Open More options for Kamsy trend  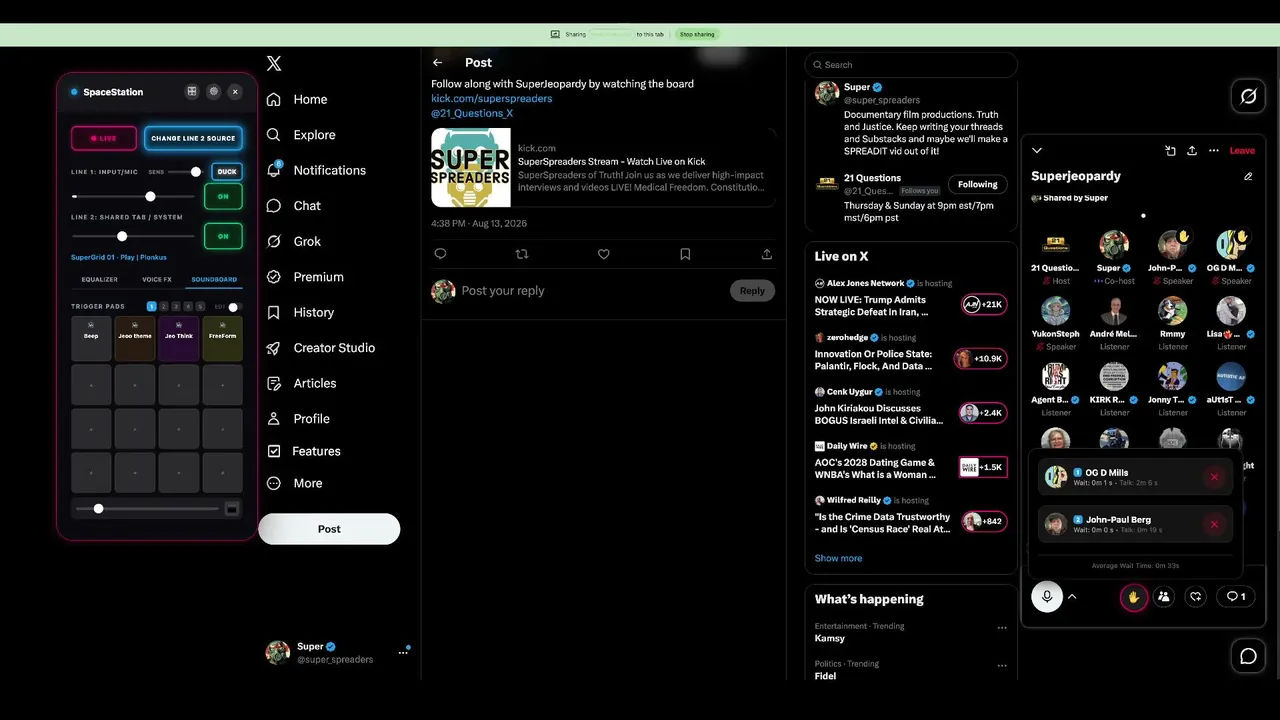click(x=1002, y=627)
